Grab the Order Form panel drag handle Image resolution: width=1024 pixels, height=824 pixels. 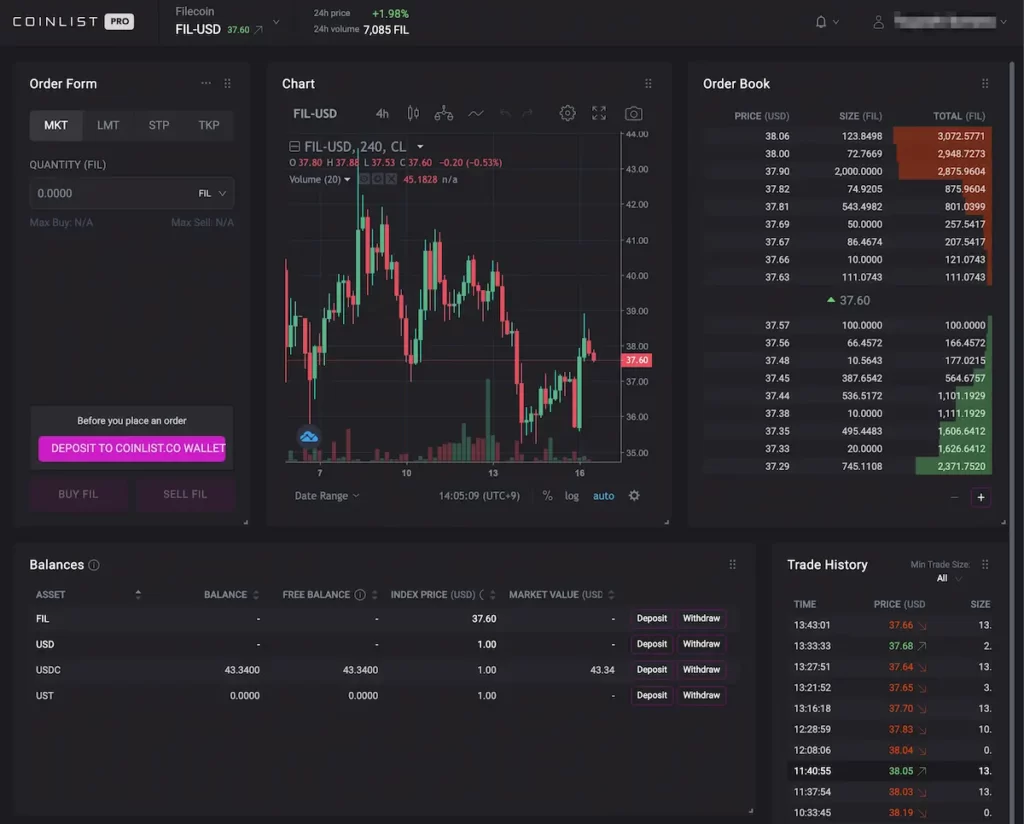click(x=227, y=83)
